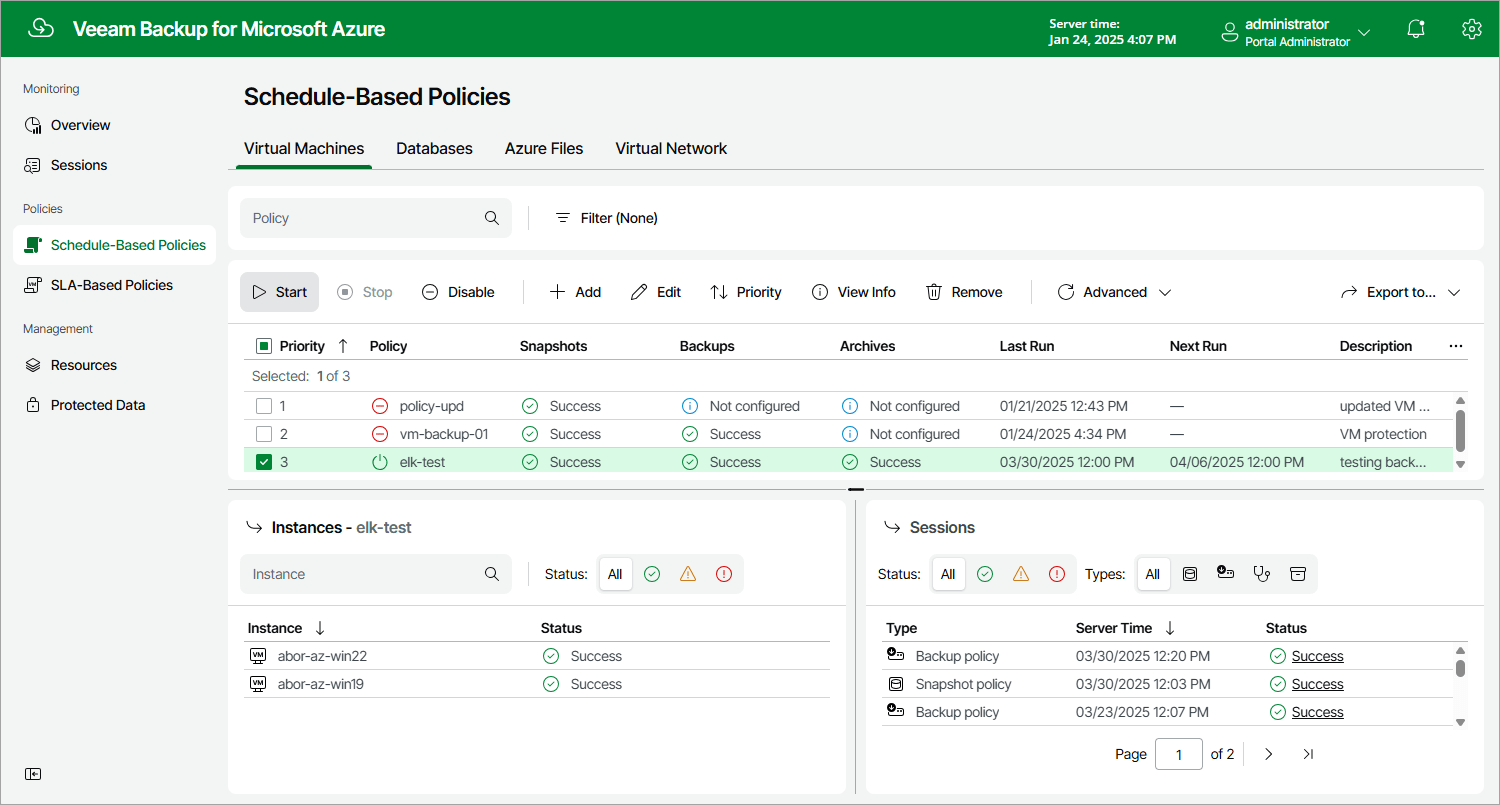Open the Sessions page from the sidebar
Image resolution: width=1500 pixels, height=805 pixels.
coord(79,165)
